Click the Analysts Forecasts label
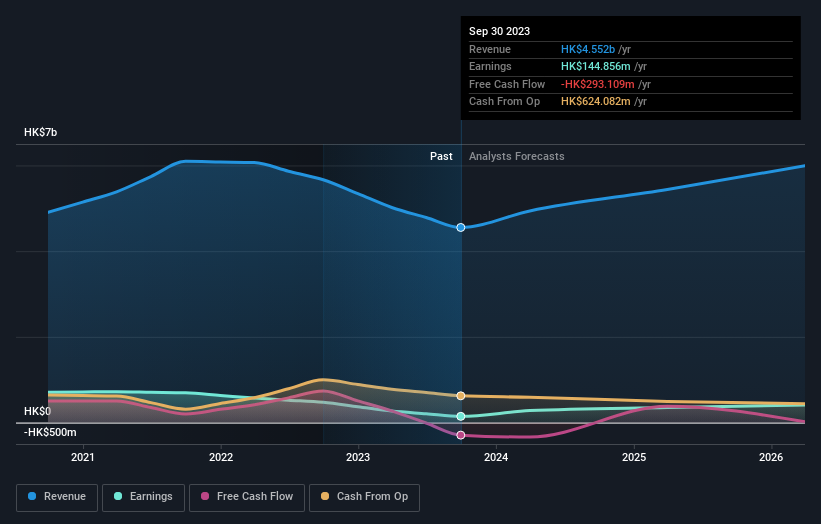The image size is (821, 524). coord(517,156)
